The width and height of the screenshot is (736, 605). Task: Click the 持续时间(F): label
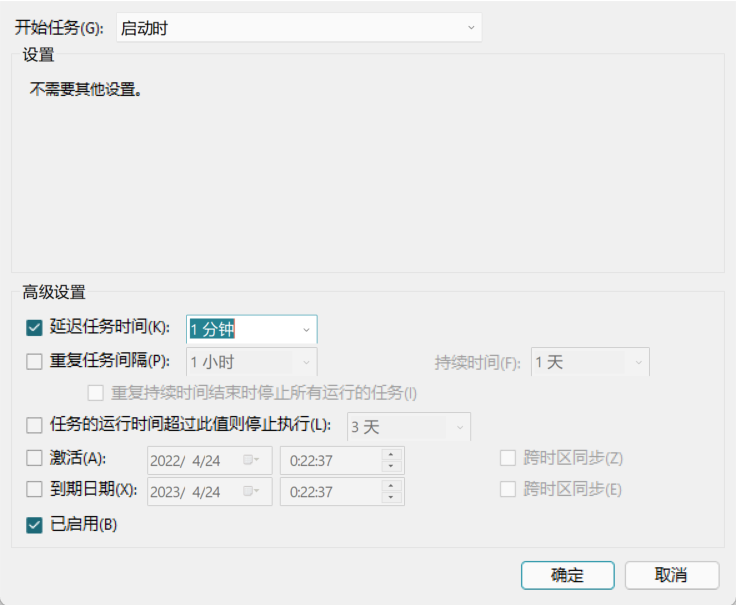[x=477, y=363]
